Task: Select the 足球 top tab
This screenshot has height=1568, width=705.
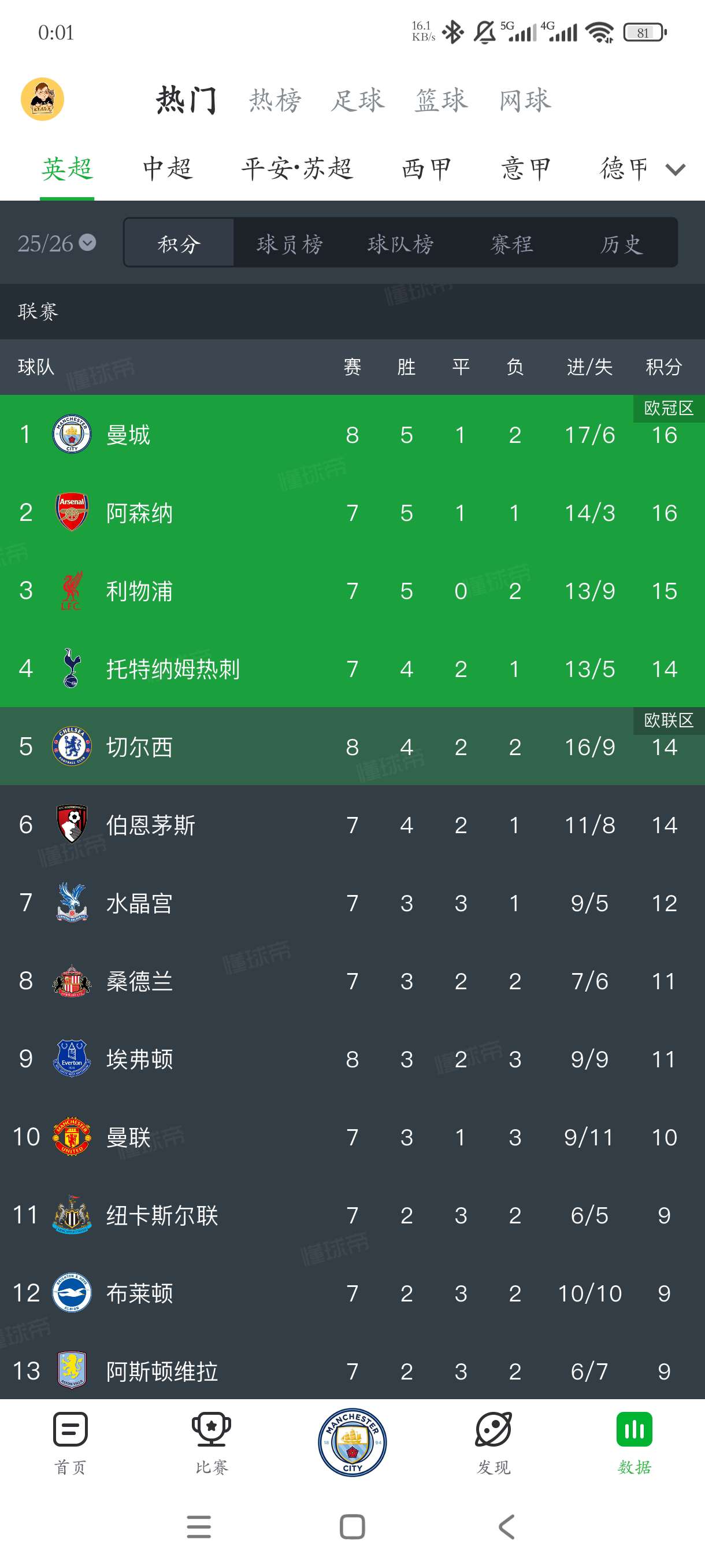Action: coord(358,100)
